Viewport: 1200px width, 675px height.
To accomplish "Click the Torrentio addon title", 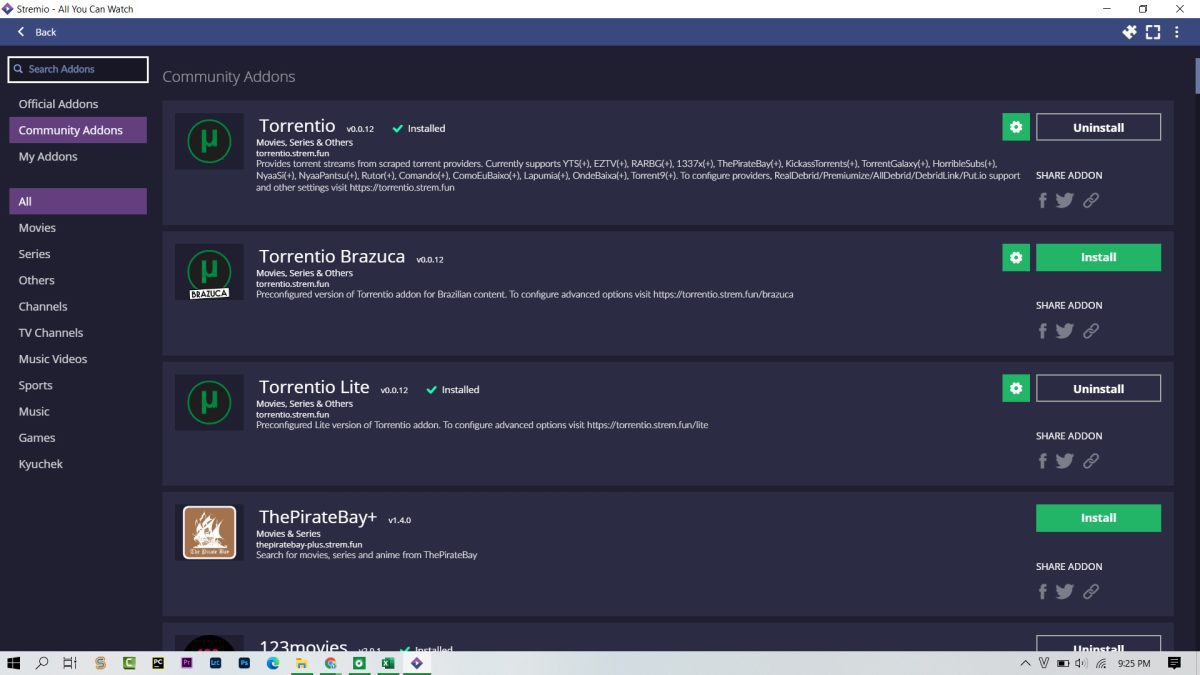I will (297, 126).
